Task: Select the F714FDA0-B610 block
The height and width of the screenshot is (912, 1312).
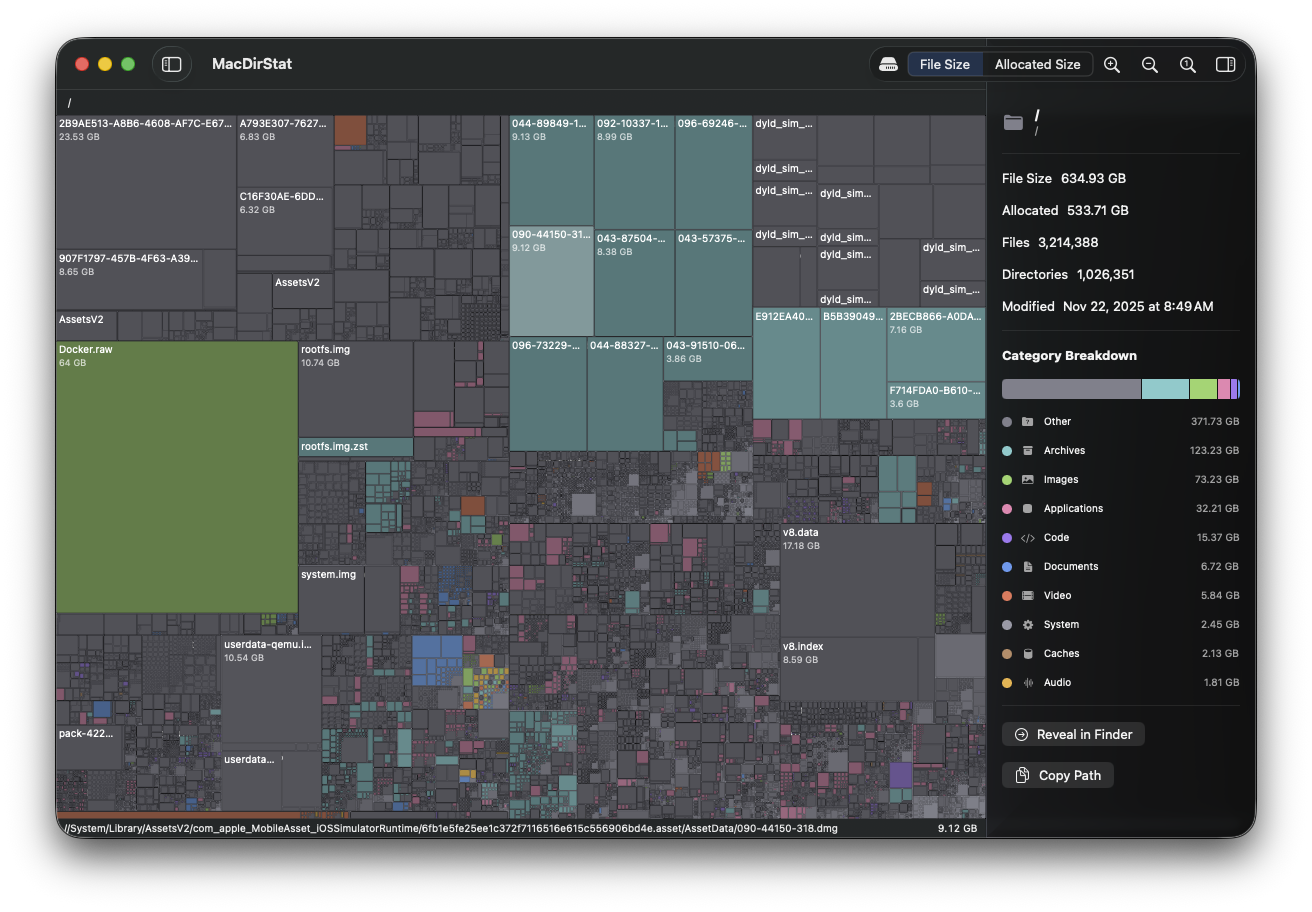Action: tap(936, 400)
